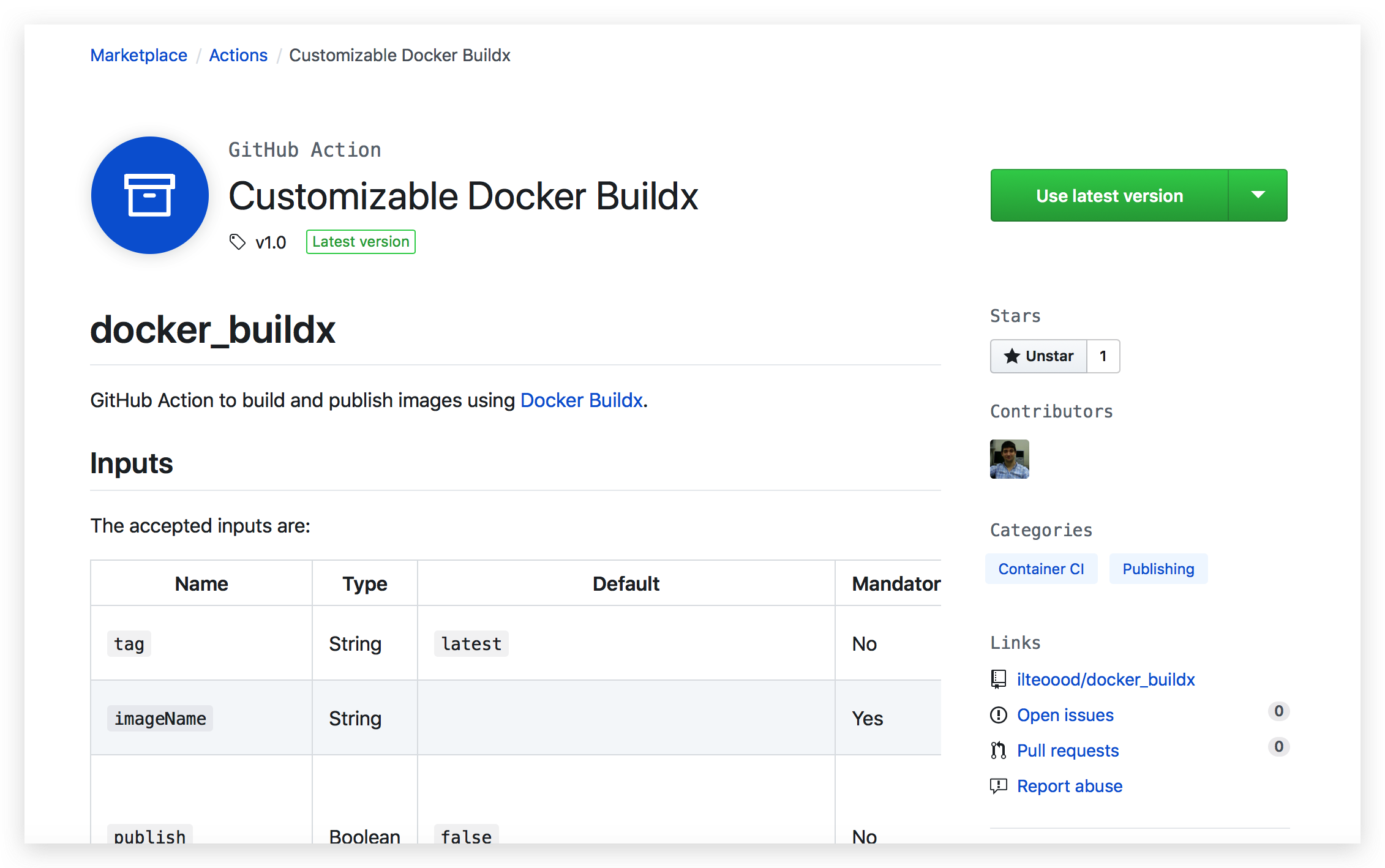
Task: Open the Docker Buildx link
Action: (581, 400)
